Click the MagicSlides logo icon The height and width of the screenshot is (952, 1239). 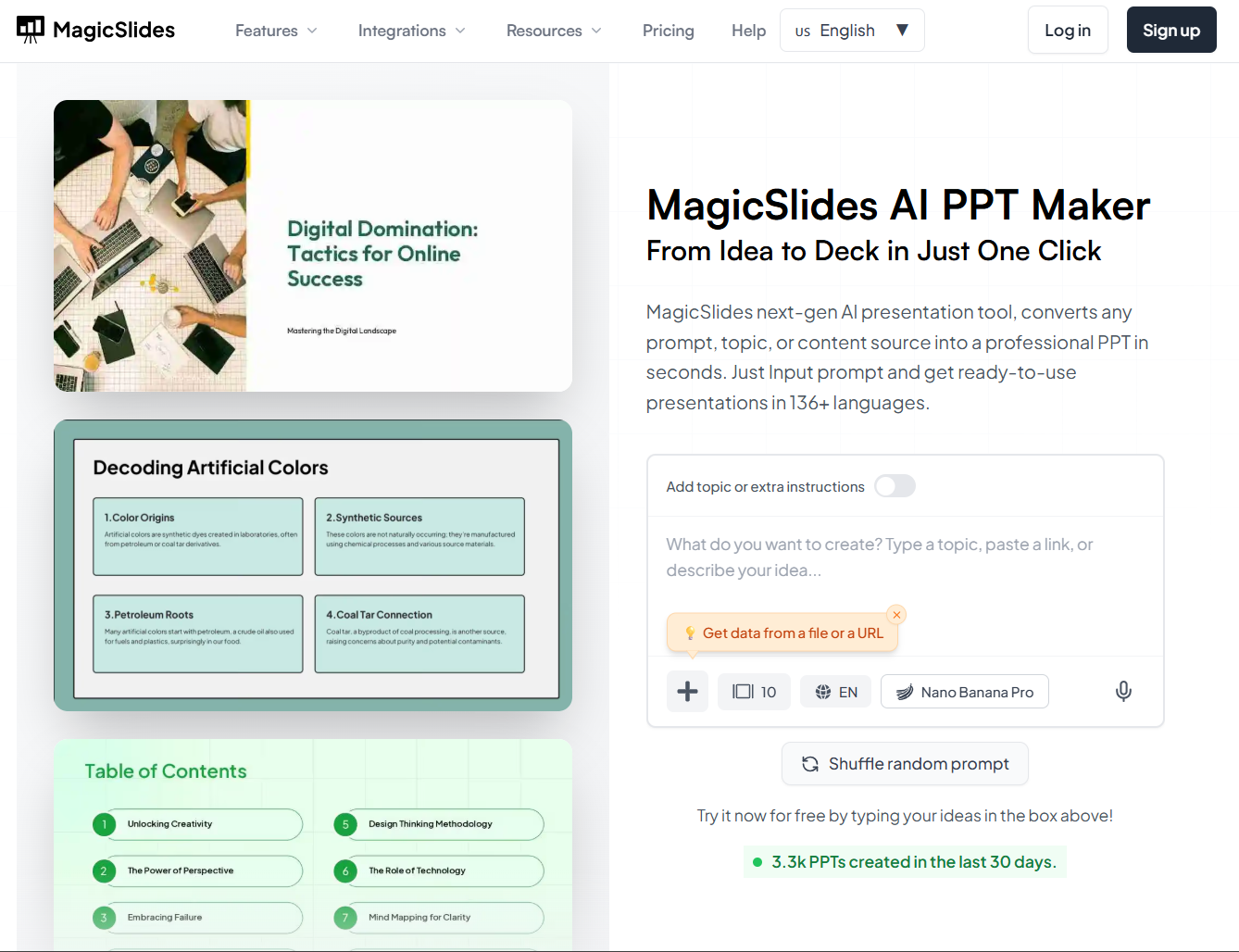(31, 30)
